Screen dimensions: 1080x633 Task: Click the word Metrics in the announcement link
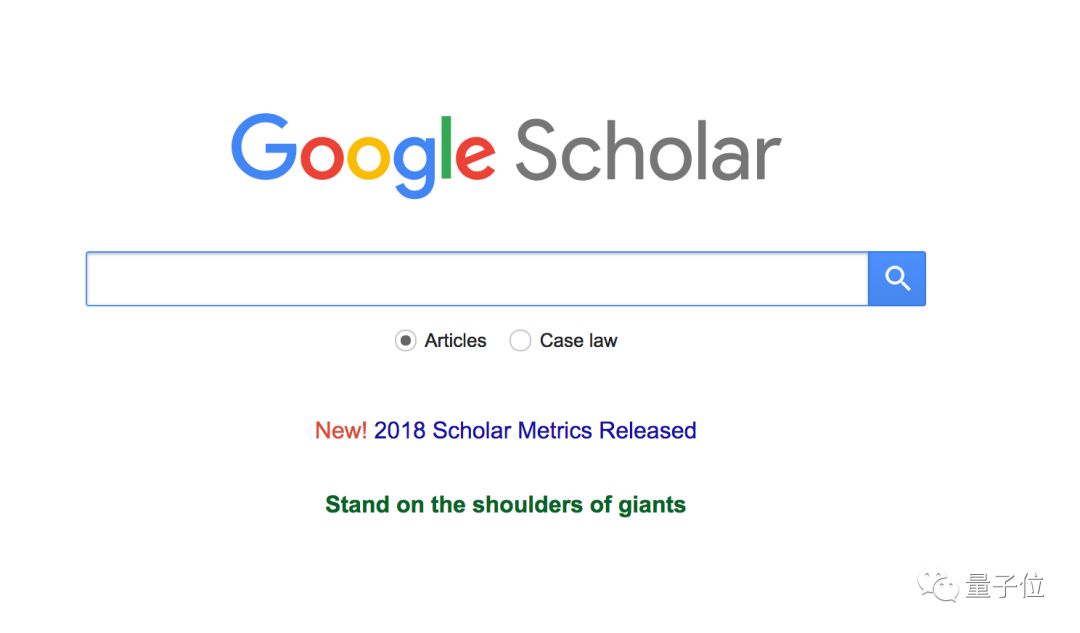(555, 431)
